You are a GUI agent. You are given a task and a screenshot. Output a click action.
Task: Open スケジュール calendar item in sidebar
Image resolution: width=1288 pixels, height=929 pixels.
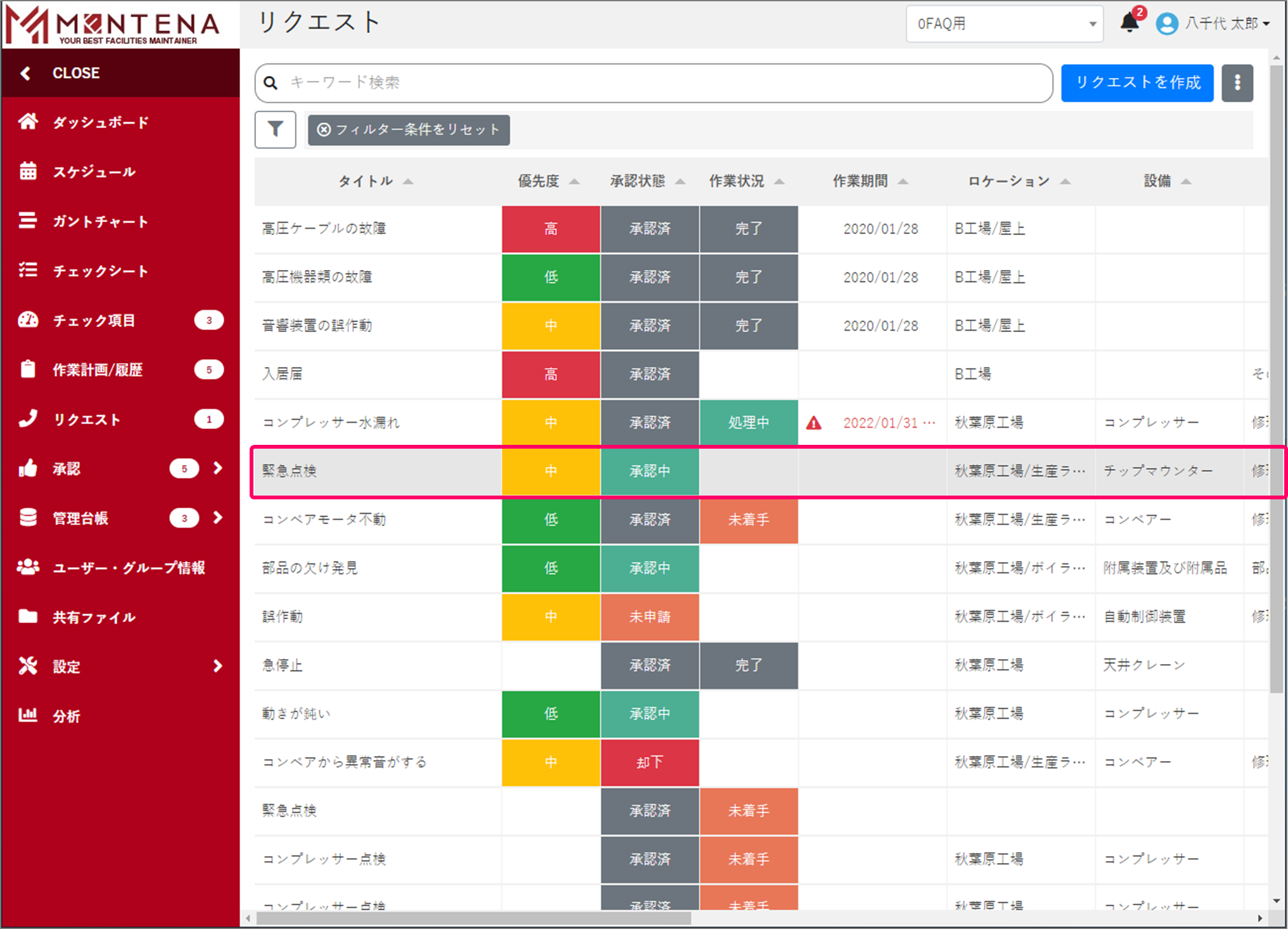[92, 172]
